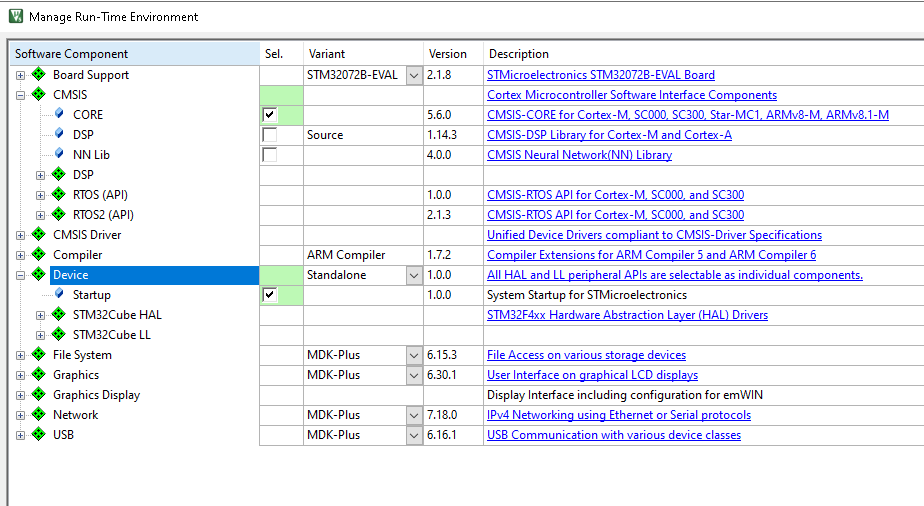Click the CMSIS green diamond icon
This screenshot has height=506, width=924.
pyautogui.click(x=39, y=94)
